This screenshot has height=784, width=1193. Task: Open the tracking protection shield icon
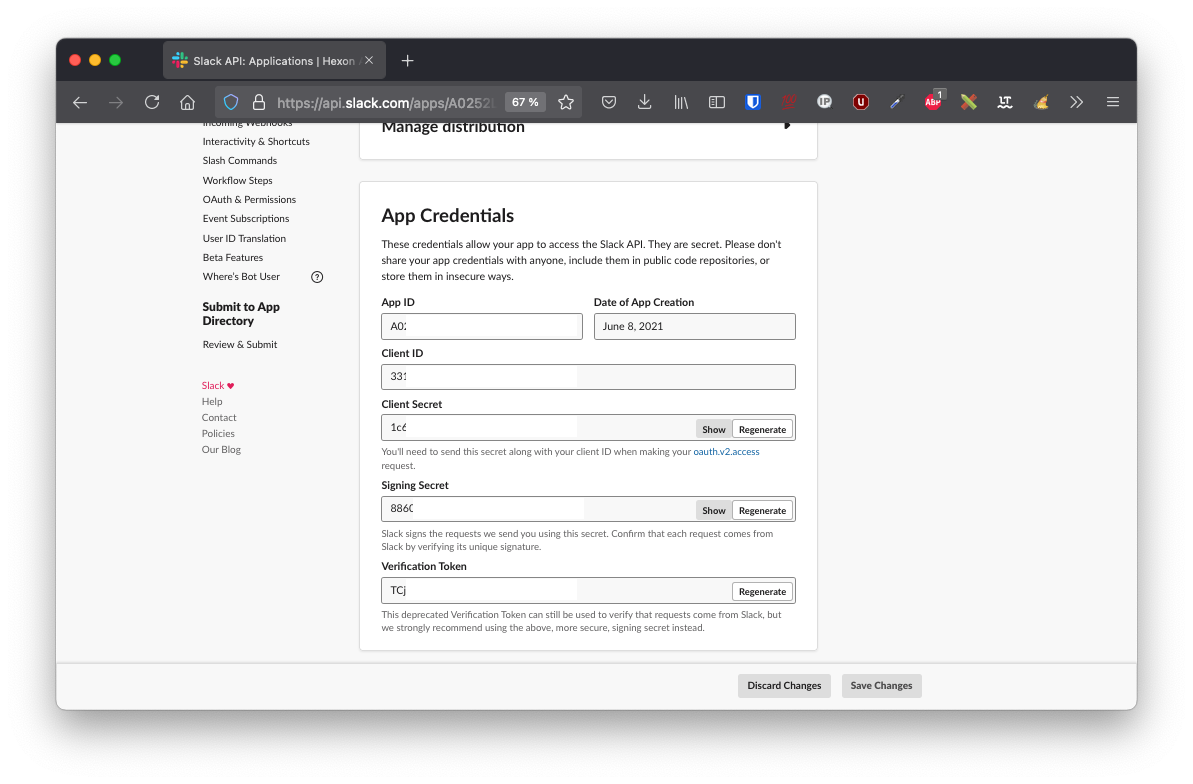(231, 102)
